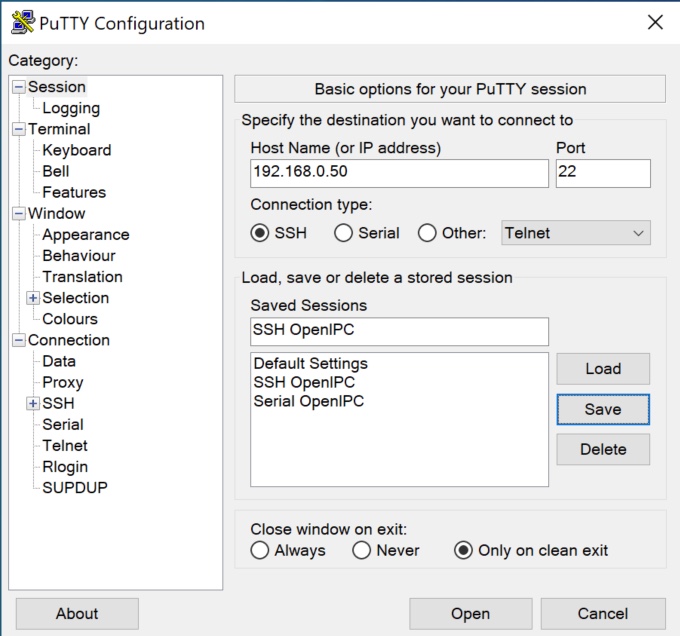Select Proxy under Connection category
The image size is (680, 636).
click(x=62, y=382)
